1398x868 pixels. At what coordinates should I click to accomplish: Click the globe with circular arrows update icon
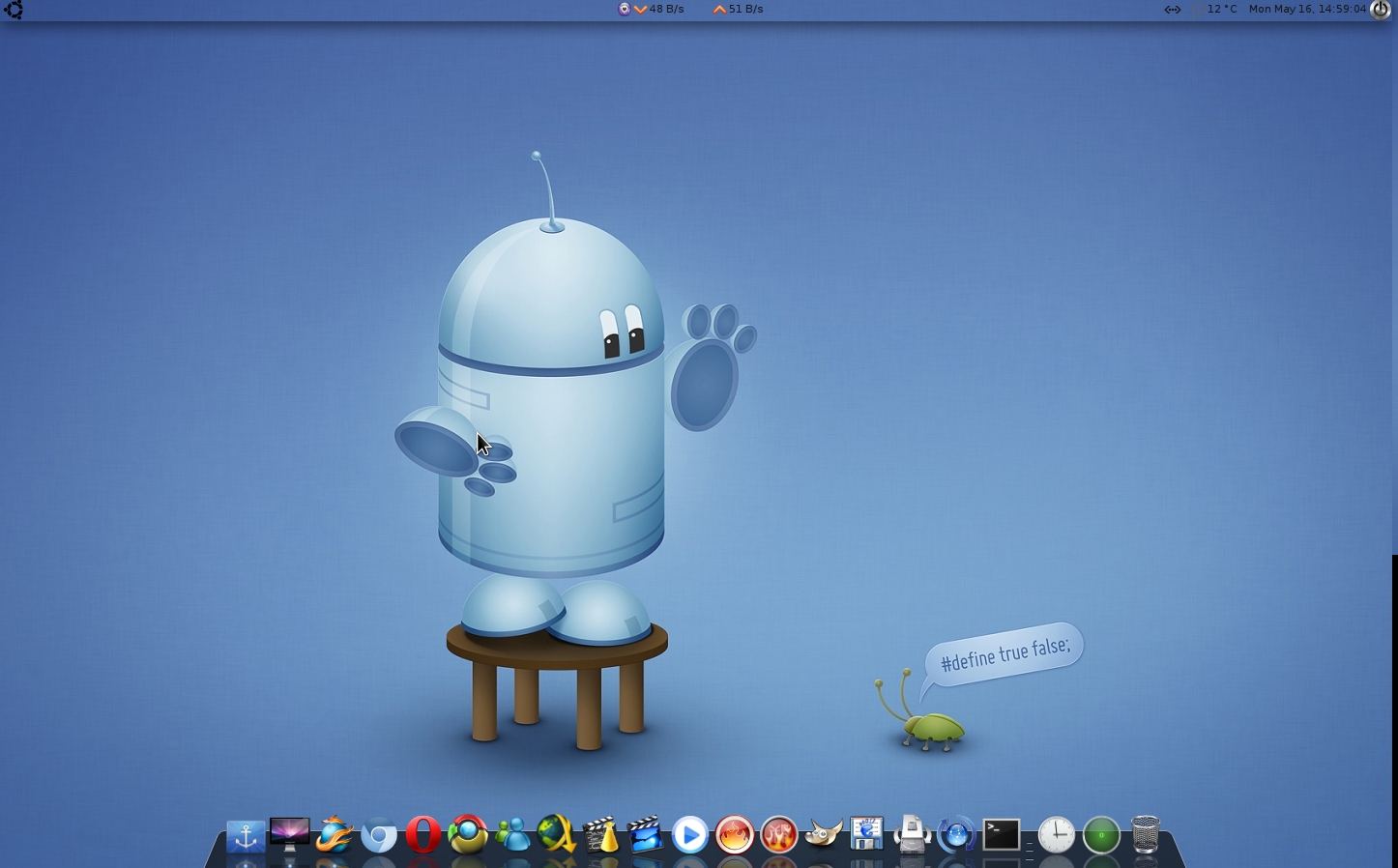coord(956,835)
